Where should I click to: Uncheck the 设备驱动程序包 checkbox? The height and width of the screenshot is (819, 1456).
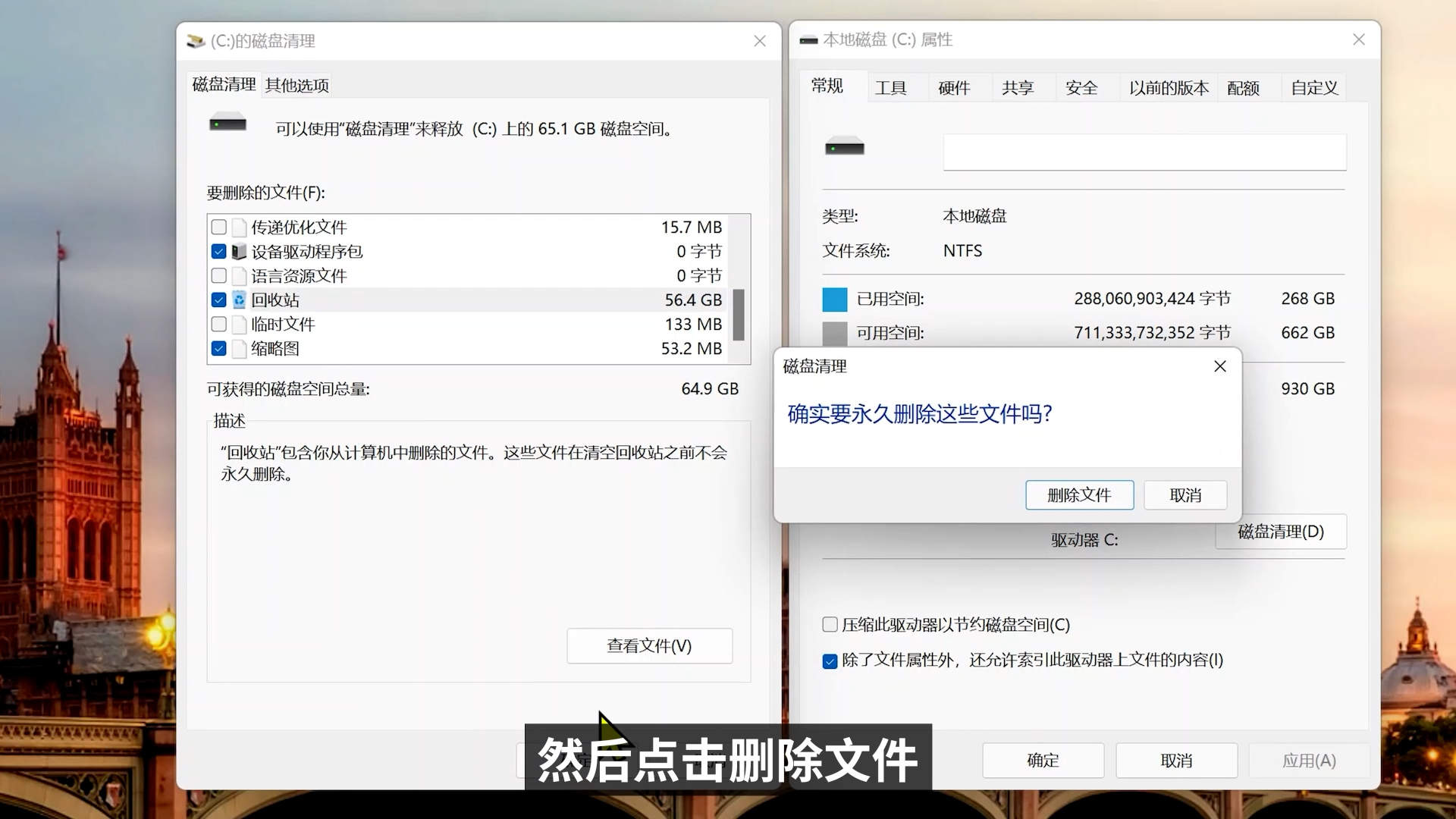(218, 251)
